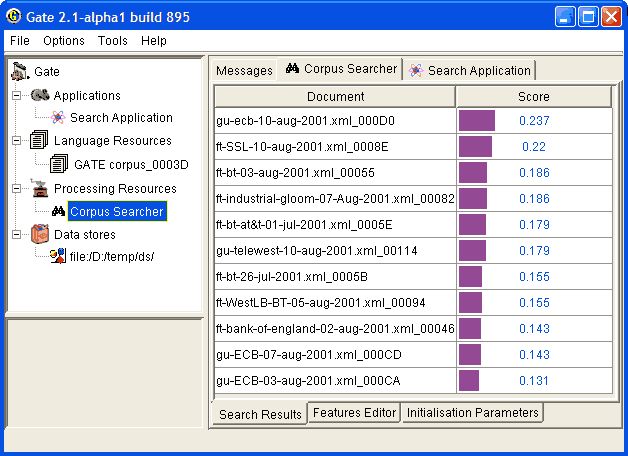Image resolution: width=628 pixels, height=456 pixels.
Task: Collapse the Applications tree node
Action: (x=17, y=96)
